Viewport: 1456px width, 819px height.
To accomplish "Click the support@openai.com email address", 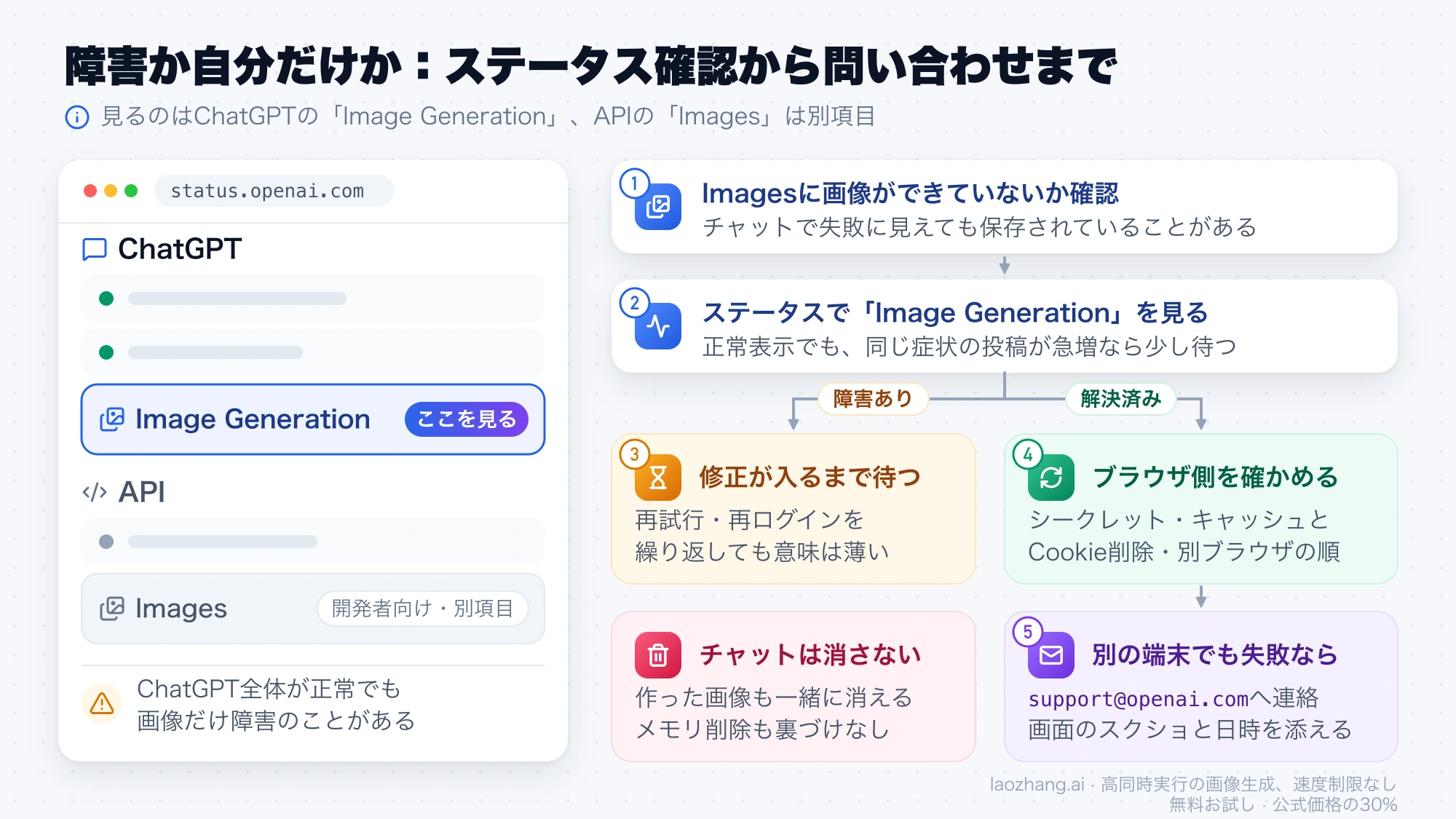I will tap(1139, 699).
